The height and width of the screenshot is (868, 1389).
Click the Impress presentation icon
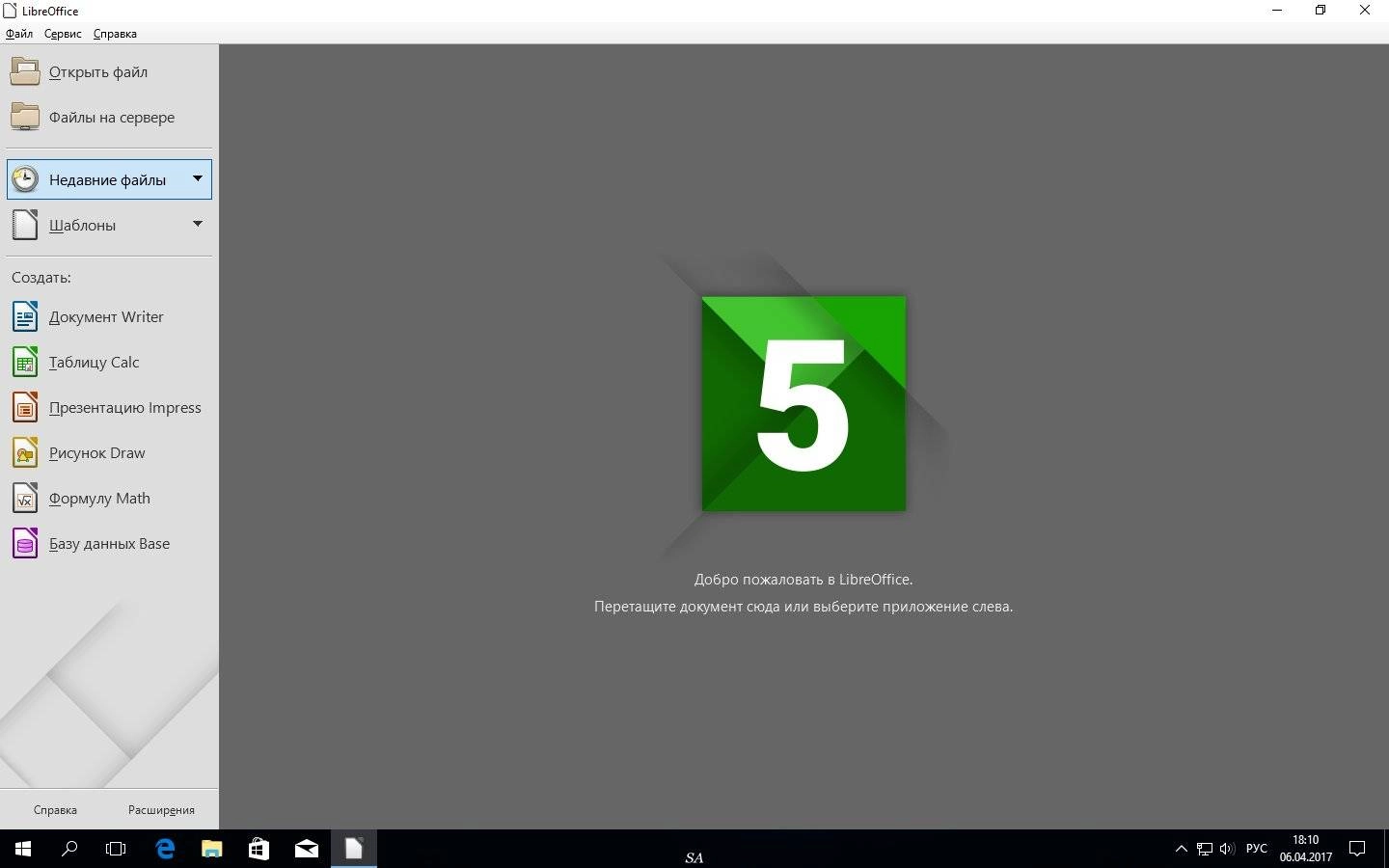tap(25, 407)
